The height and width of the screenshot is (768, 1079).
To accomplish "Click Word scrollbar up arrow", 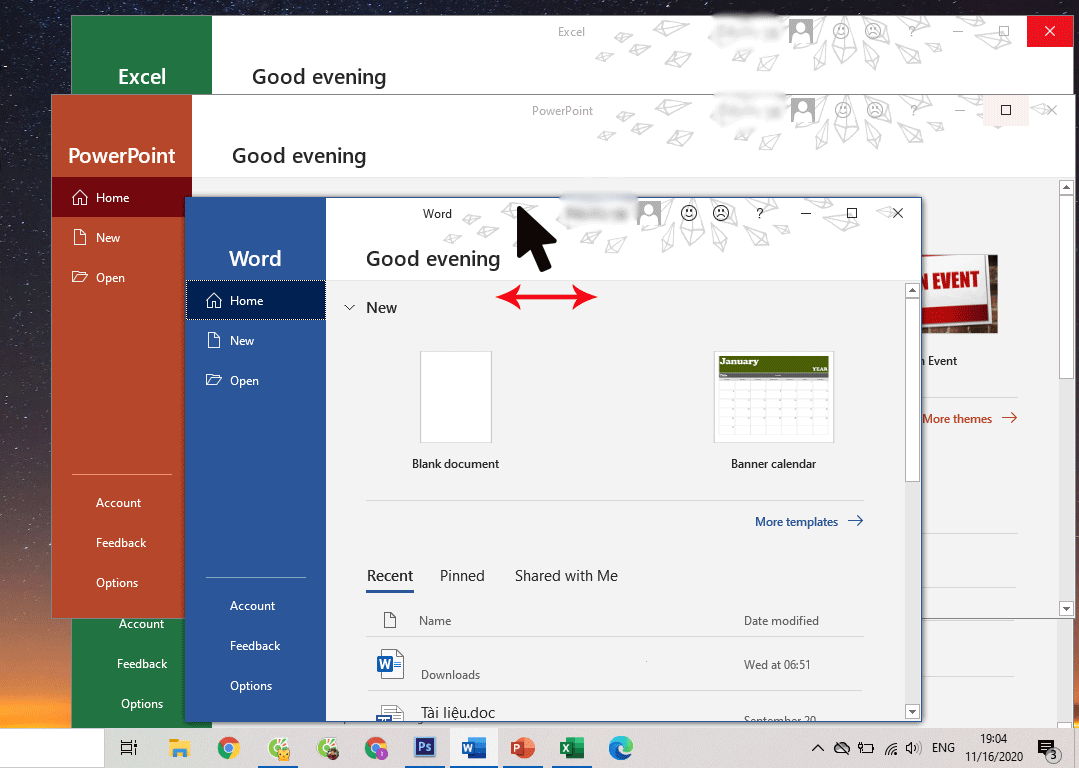I will 912,290.
